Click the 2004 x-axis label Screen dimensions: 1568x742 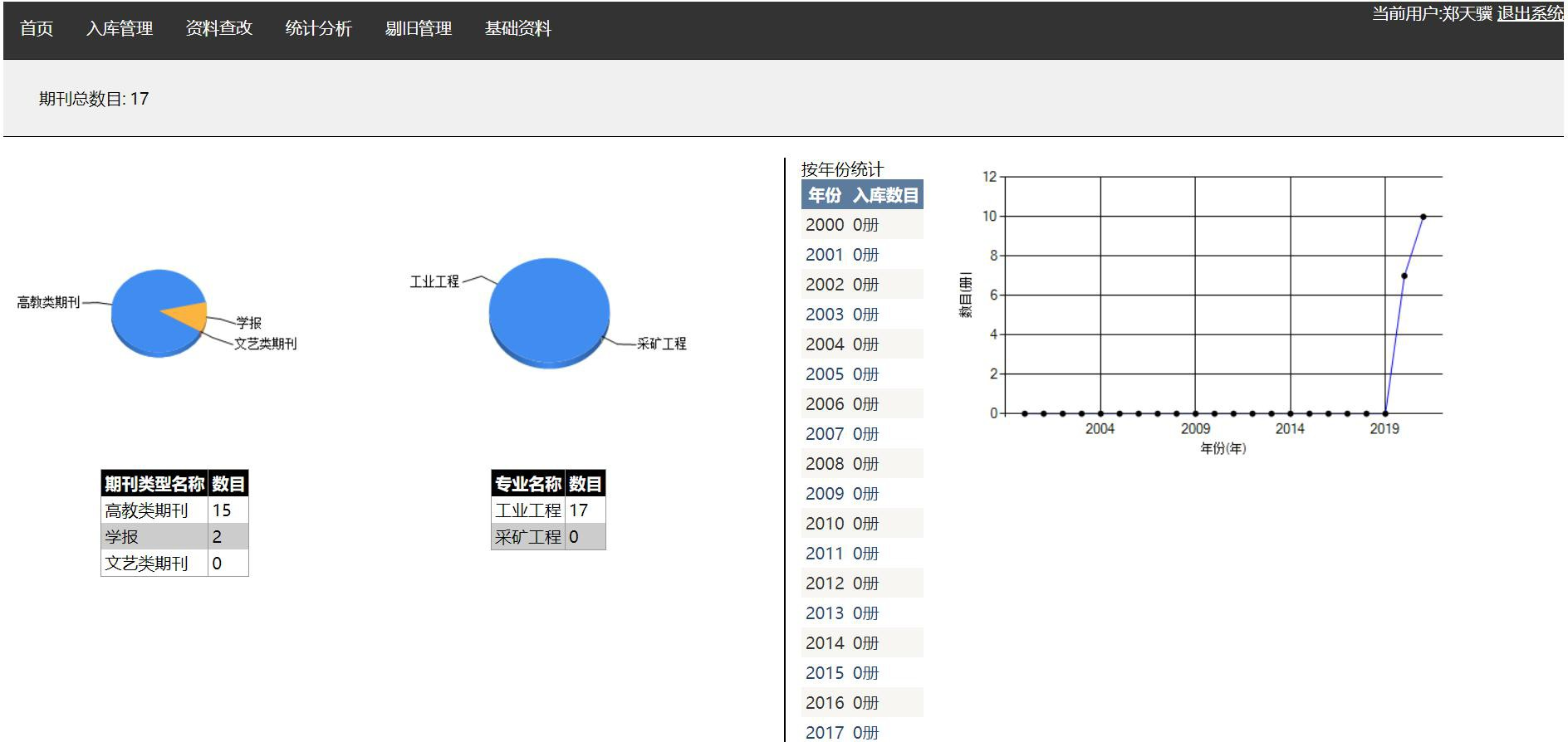point(1100,428)
